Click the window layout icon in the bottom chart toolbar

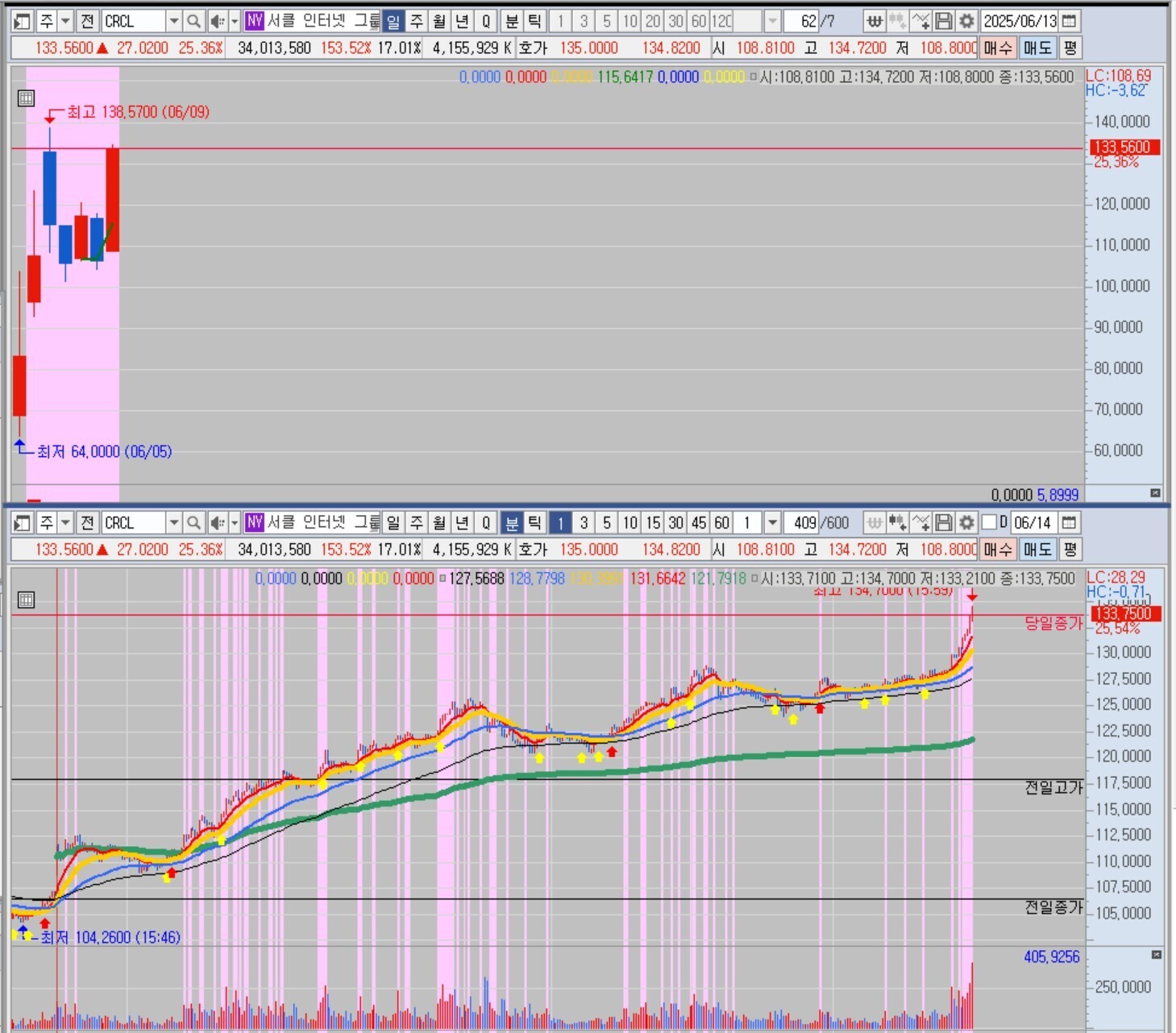click(23, 523)
